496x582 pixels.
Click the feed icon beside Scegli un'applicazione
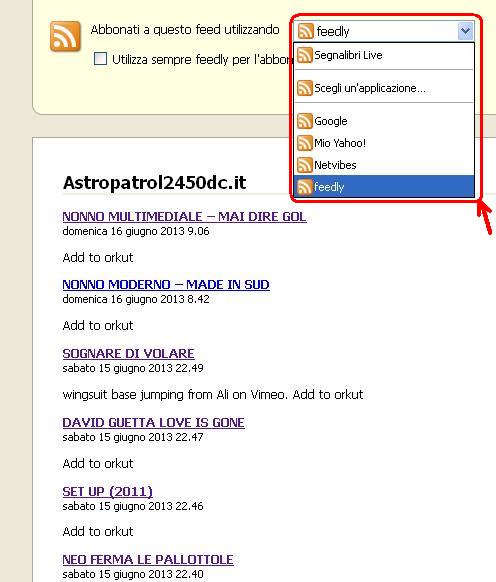(305, 88)
